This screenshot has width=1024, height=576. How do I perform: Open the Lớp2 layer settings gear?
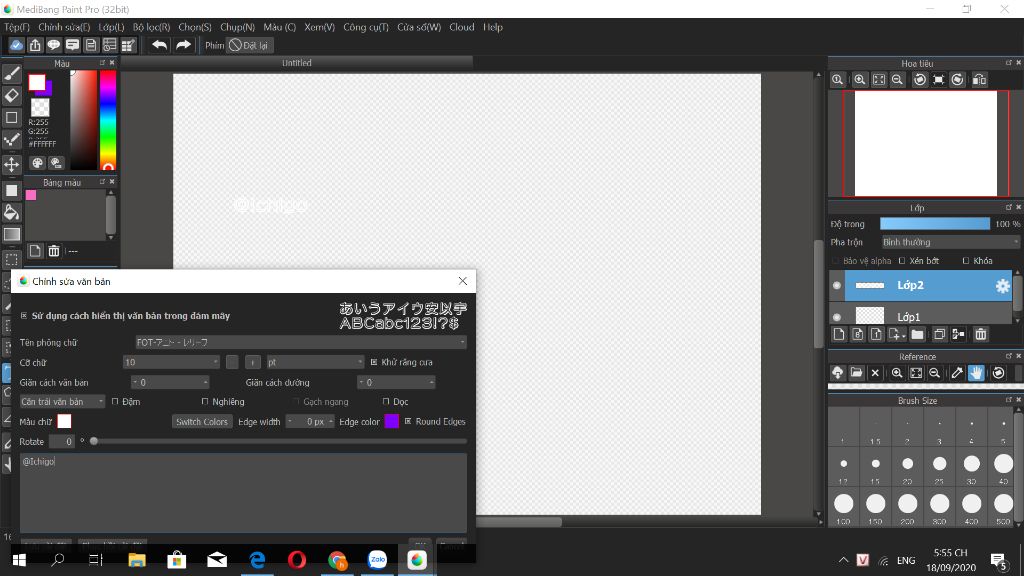coord(1002,285)
